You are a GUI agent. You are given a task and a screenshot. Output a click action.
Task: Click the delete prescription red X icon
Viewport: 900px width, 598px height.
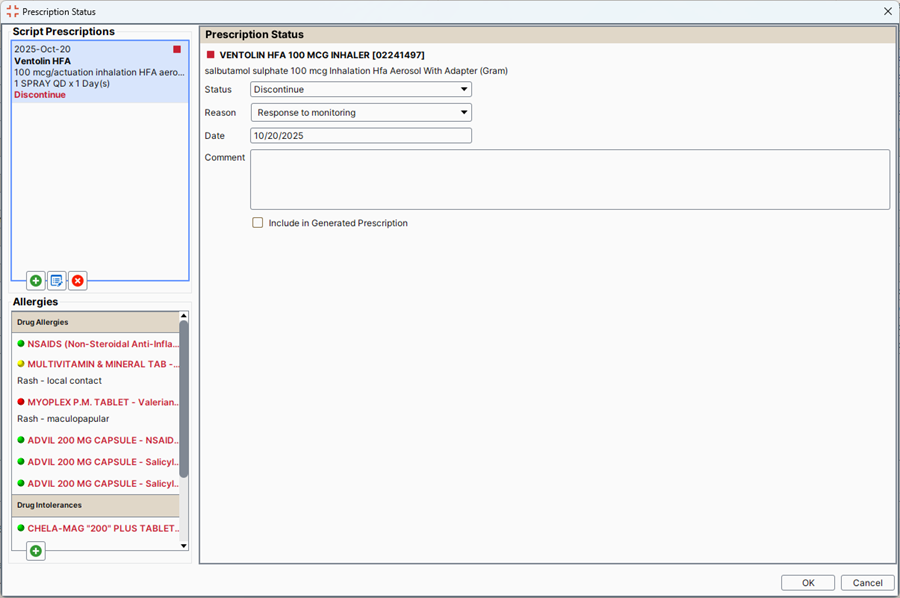[x=78, y=281]
